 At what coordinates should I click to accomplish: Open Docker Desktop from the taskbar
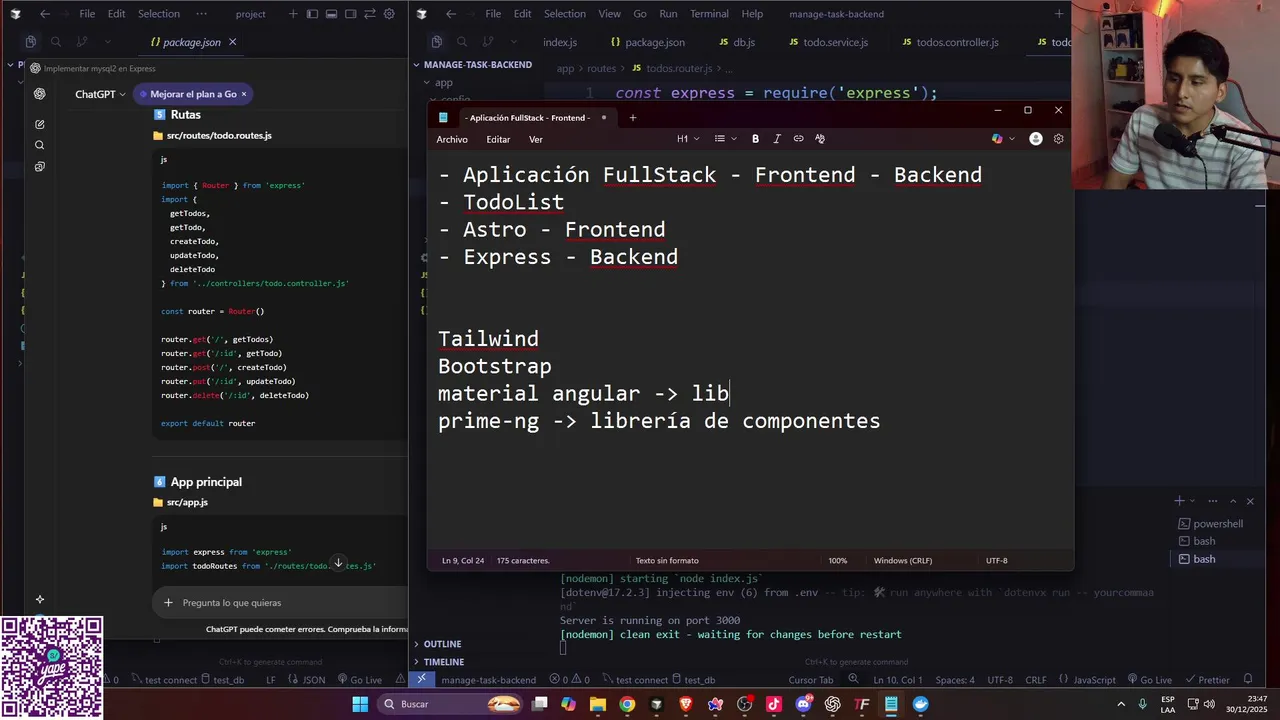pyautogui.click(x=920, y=704)
